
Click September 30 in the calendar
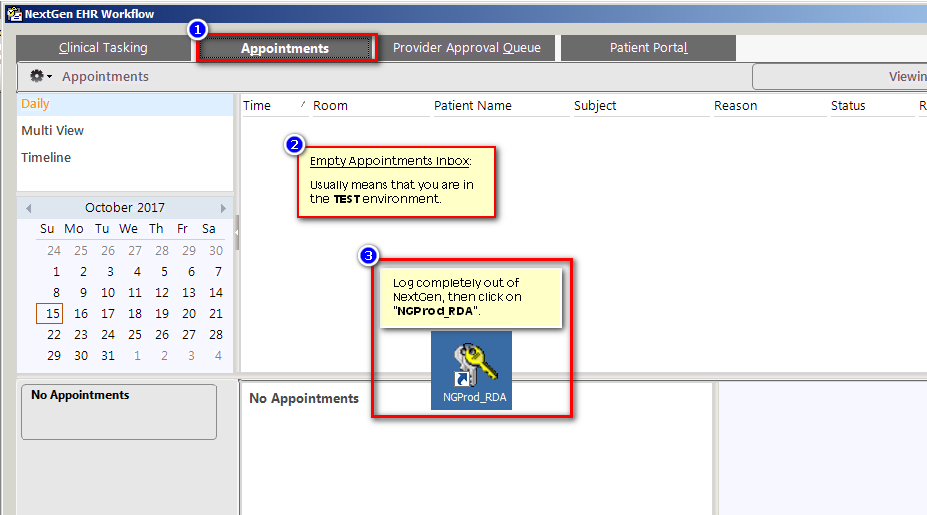(216, 251)
